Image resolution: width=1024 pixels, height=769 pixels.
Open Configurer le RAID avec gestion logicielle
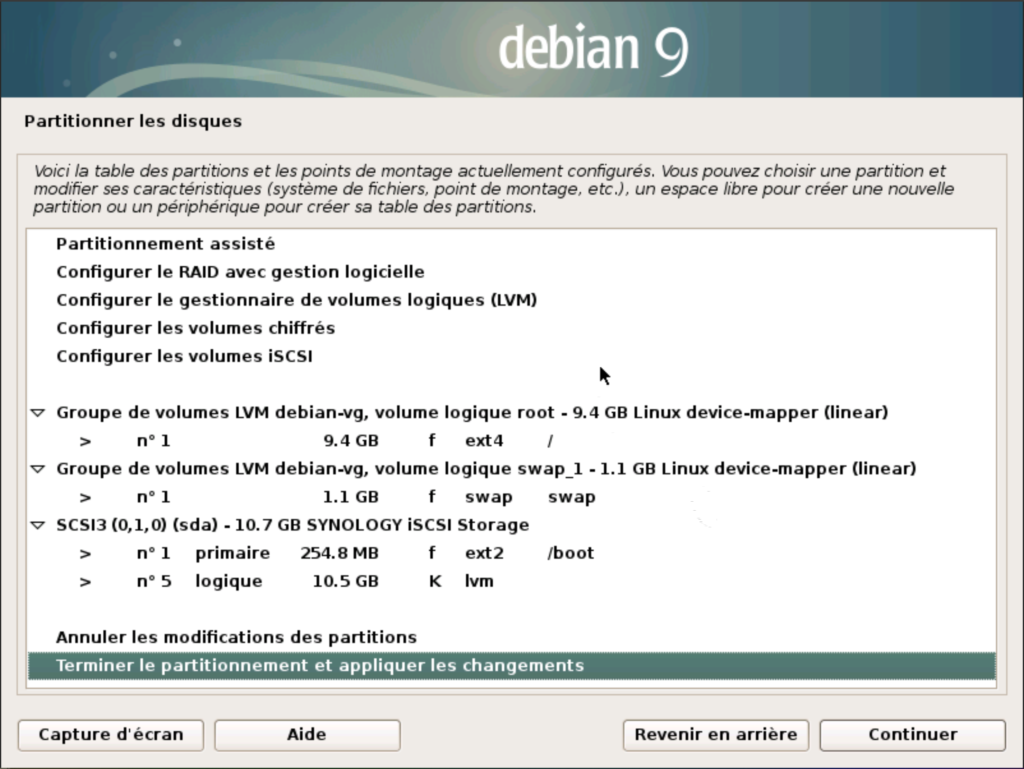point(240,272)
